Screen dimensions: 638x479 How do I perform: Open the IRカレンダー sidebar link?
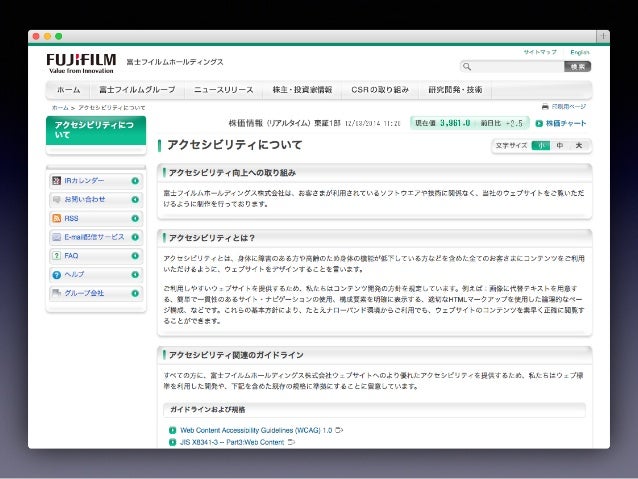coord(84,181)
